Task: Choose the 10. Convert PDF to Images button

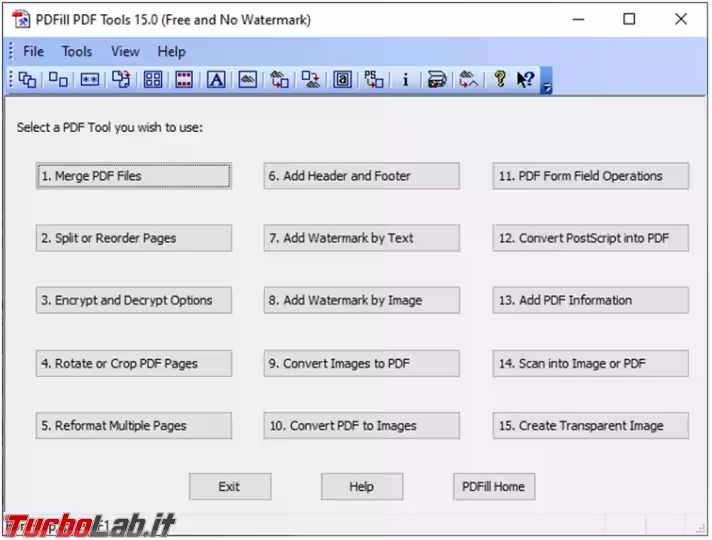Action: (362, 426)
